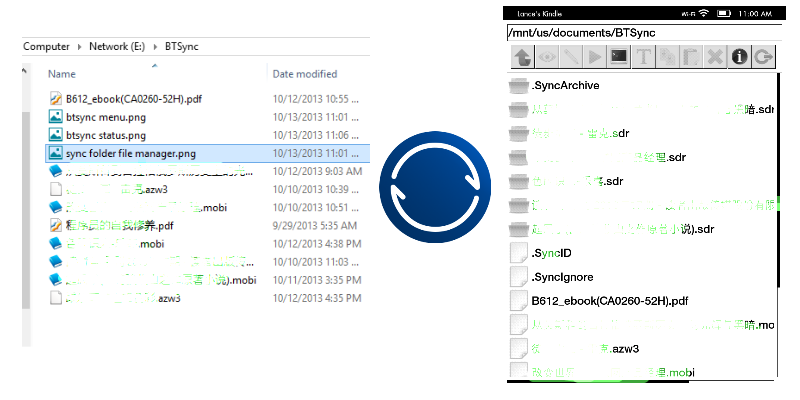Click Explorer navigation pane scroll-up arrow
The width and height of the screenshot is (800, 400).
[24, 71]
